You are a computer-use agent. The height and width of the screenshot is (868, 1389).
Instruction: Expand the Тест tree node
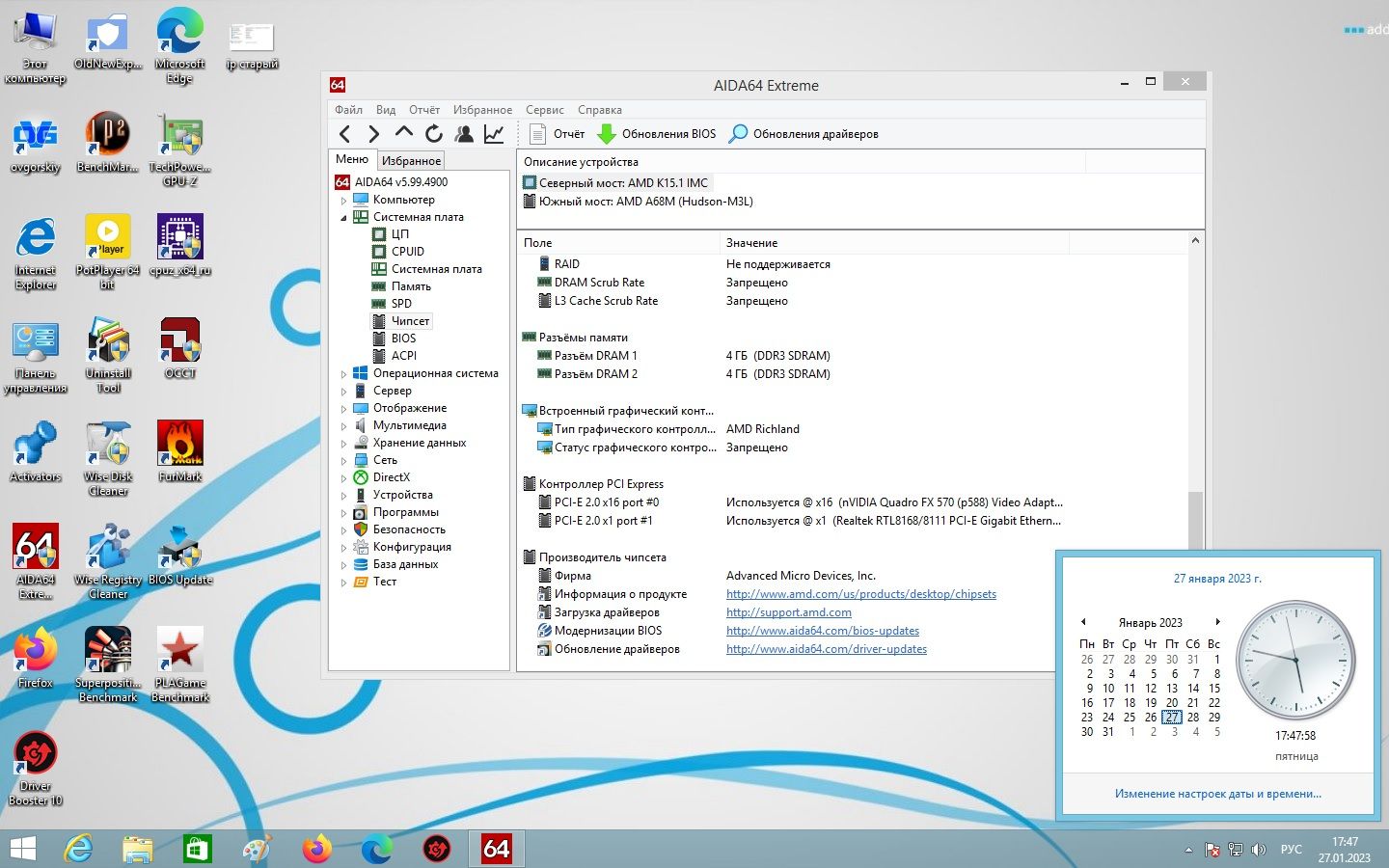pos(343,583)
